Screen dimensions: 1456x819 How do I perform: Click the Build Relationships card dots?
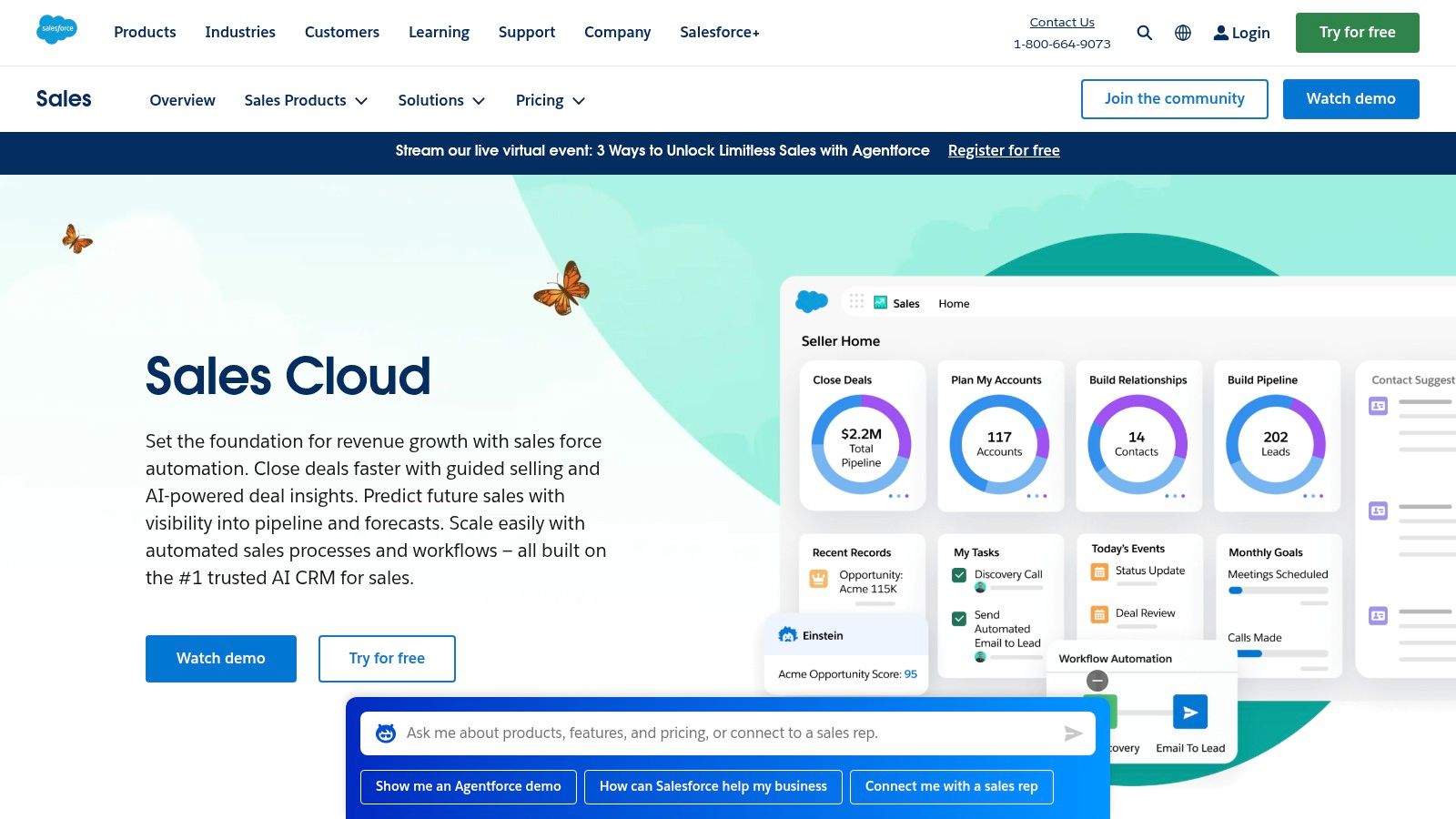pyautogui.click(x=1175, y=496)
